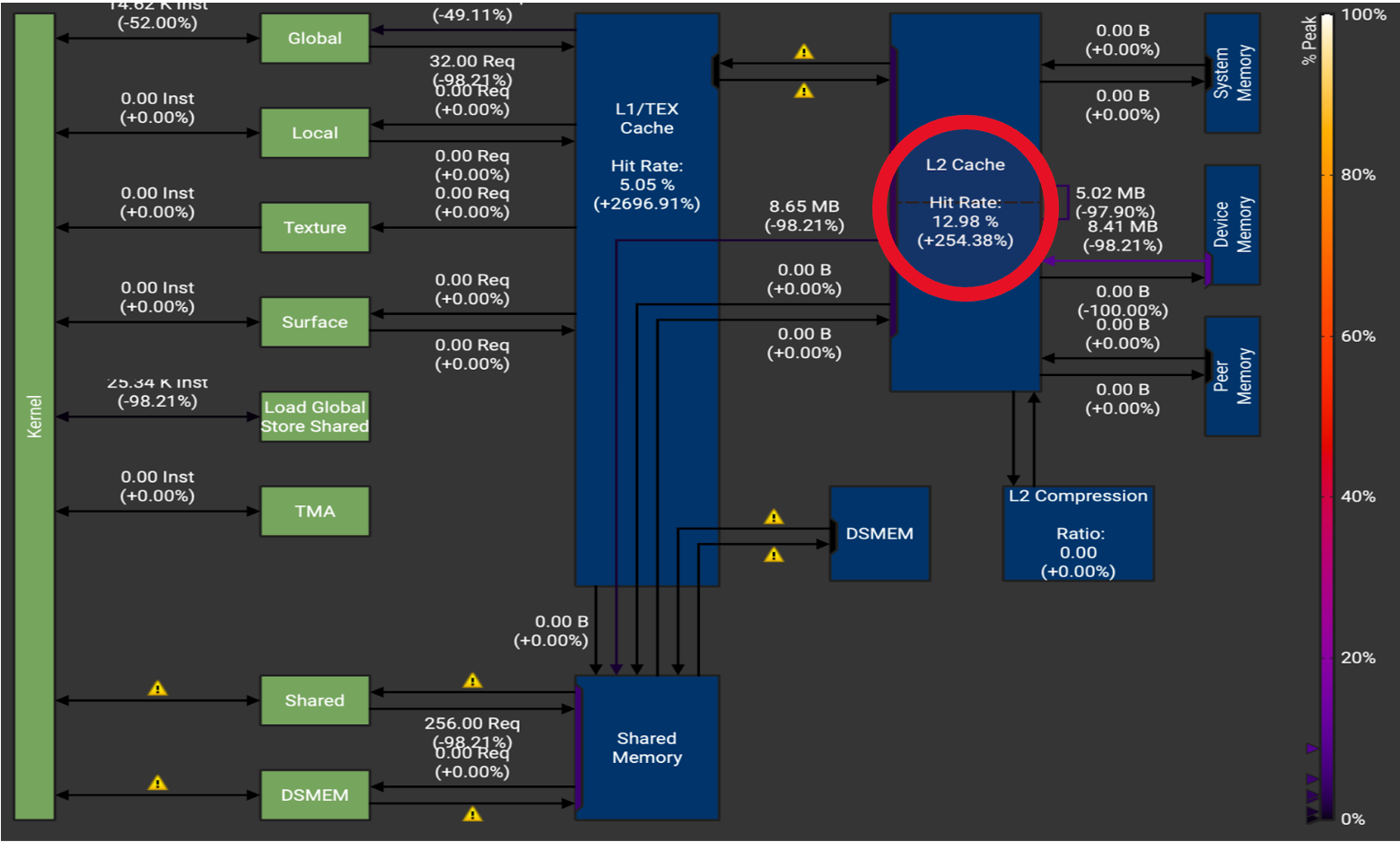Select the Load Global Store Shared block
1400x842 pixels.
[314, 417]
